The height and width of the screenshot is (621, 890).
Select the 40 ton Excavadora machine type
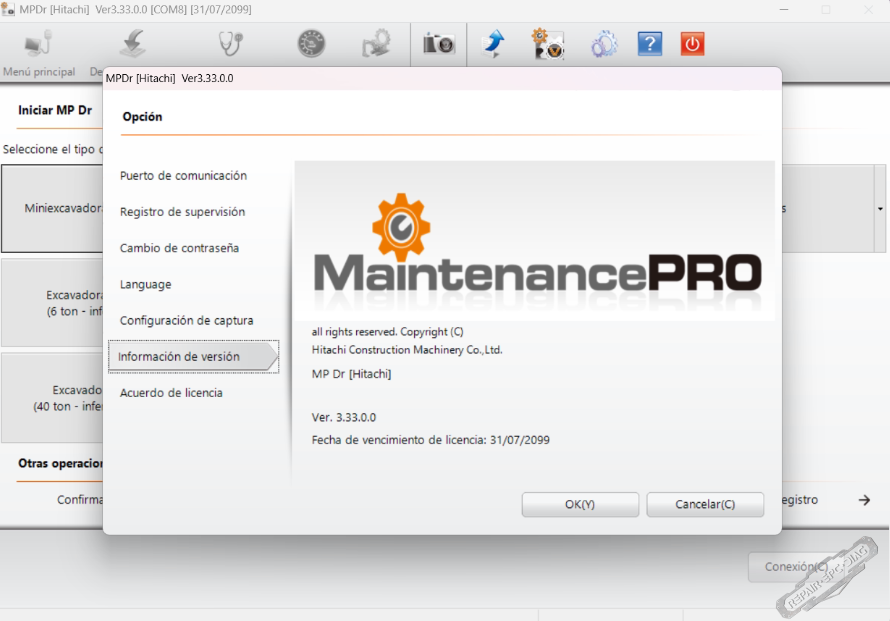tap(52, 398)
